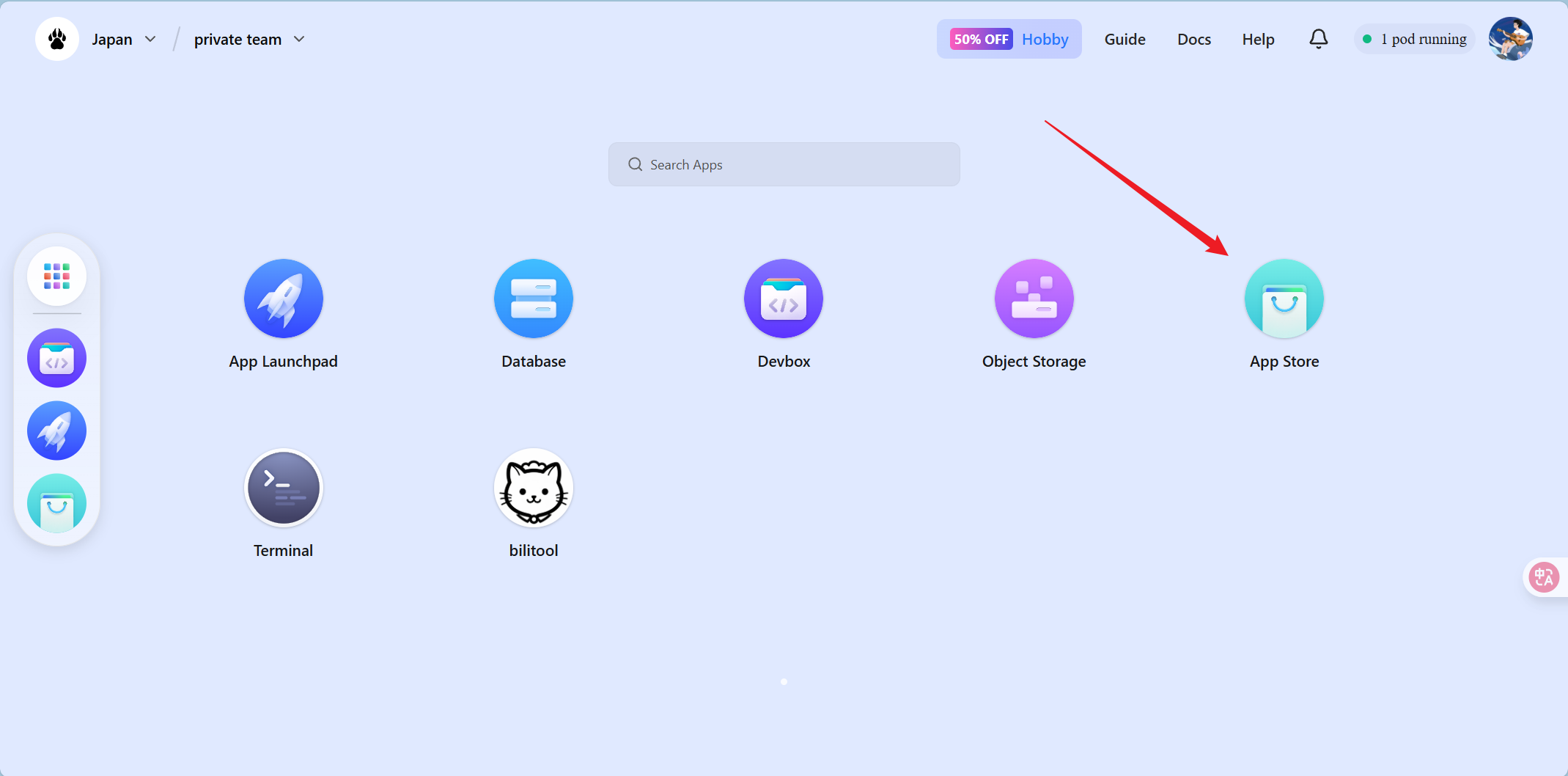Open the notification bell

click(1318, 39)
